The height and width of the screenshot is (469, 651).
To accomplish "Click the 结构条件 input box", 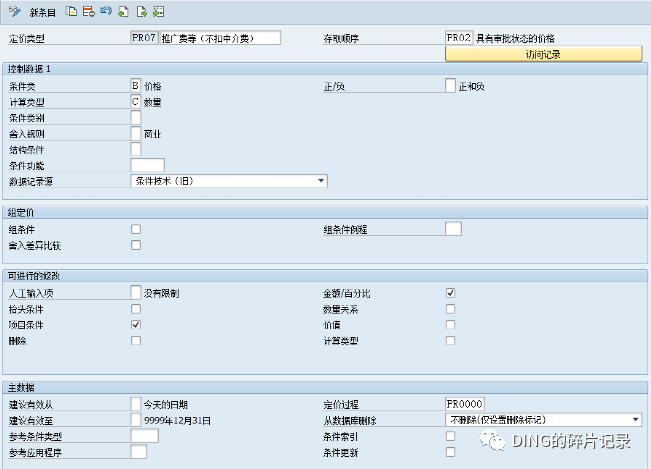I will tap(136, 149).
